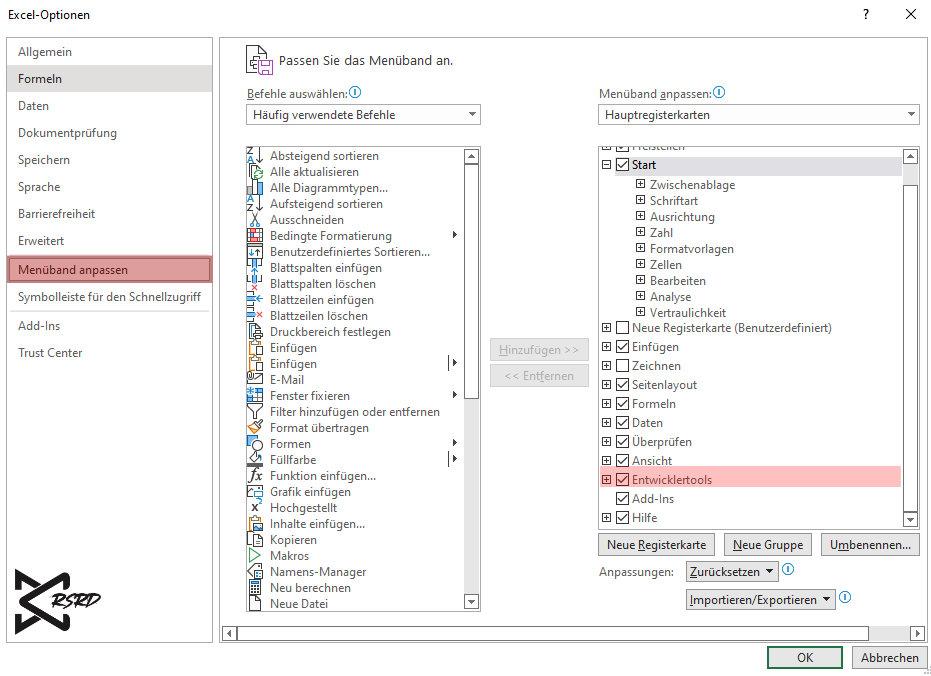Select the Ausschneiden scissors icon
Image resolution: width=931 pixels, height=676 pixels.
[x=254, y=220]
